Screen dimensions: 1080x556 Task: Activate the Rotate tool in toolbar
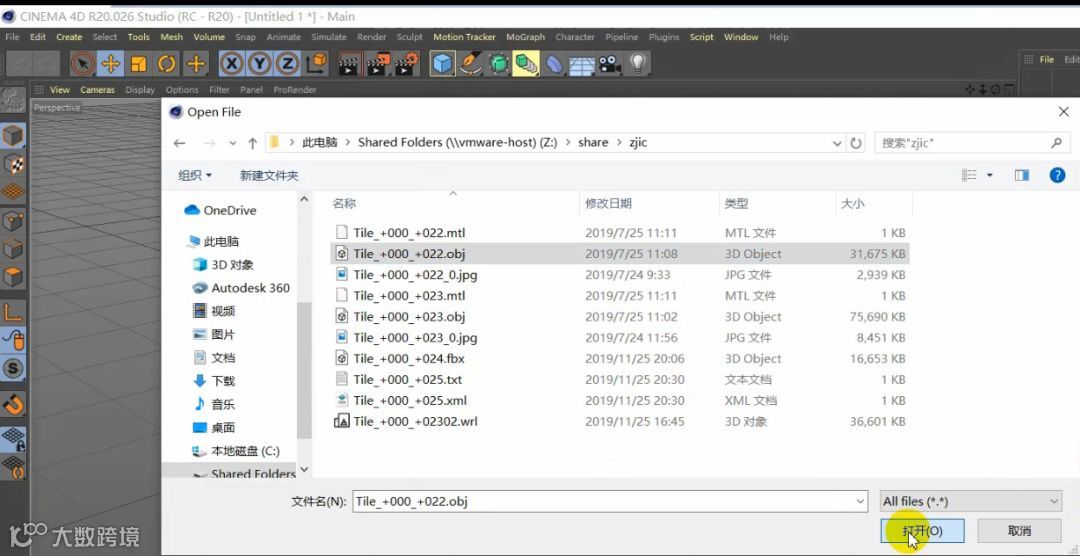pos(167,64)
